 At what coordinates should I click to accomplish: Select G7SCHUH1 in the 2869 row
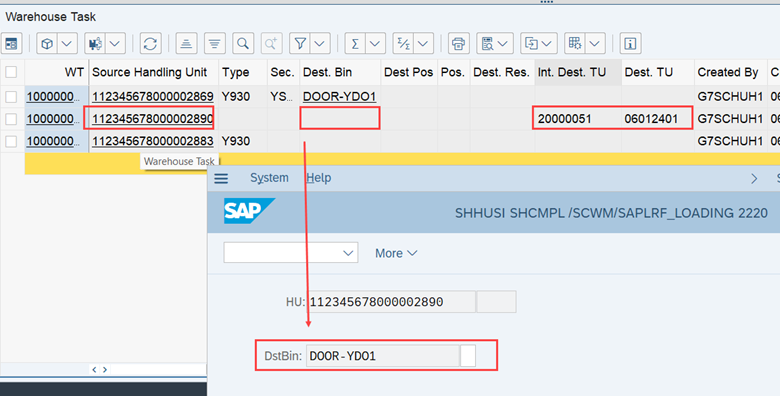pos(730,97)
